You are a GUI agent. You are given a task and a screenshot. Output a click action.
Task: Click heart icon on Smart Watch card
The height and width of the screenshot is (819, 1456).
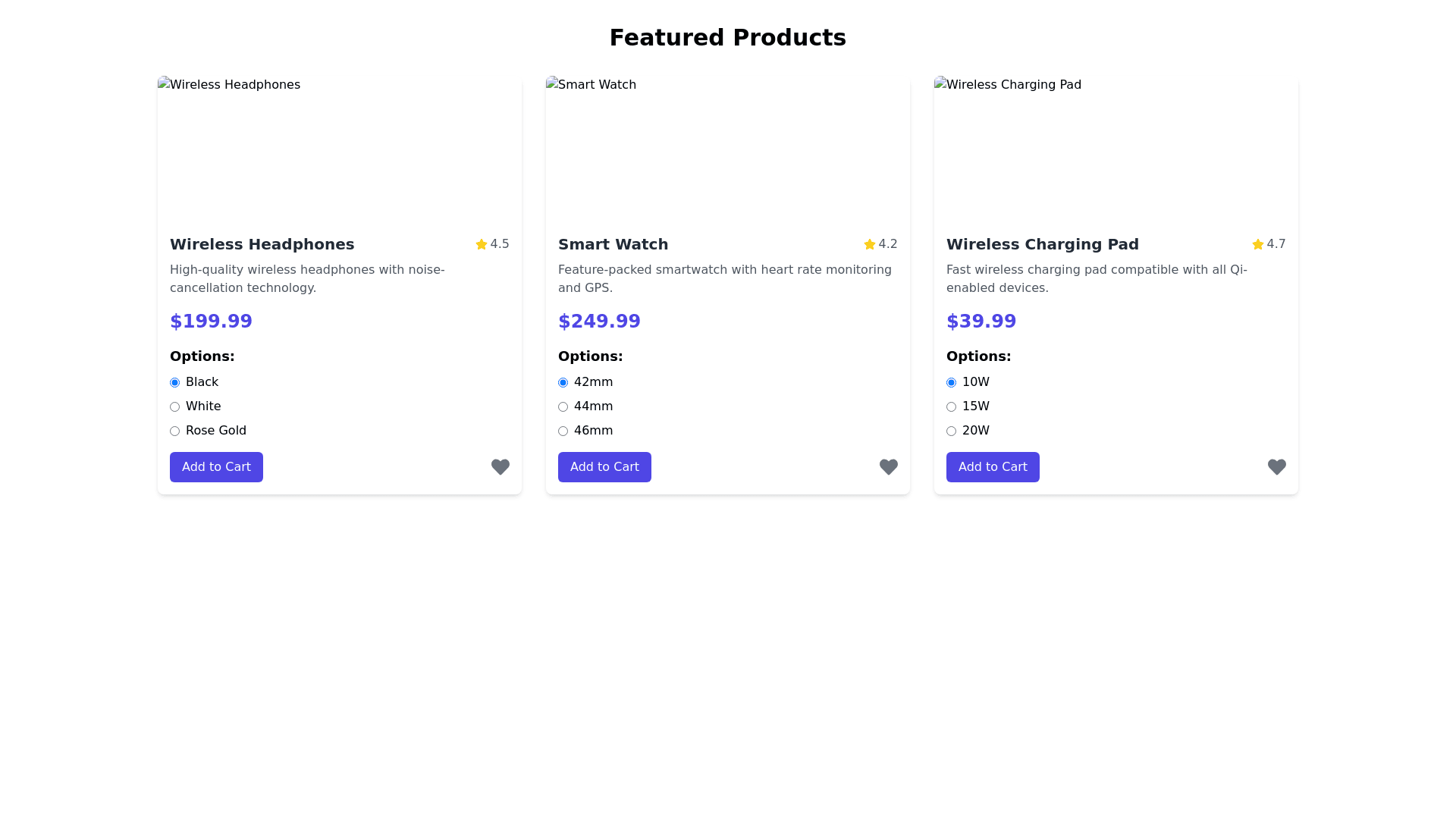coord(888,466)
